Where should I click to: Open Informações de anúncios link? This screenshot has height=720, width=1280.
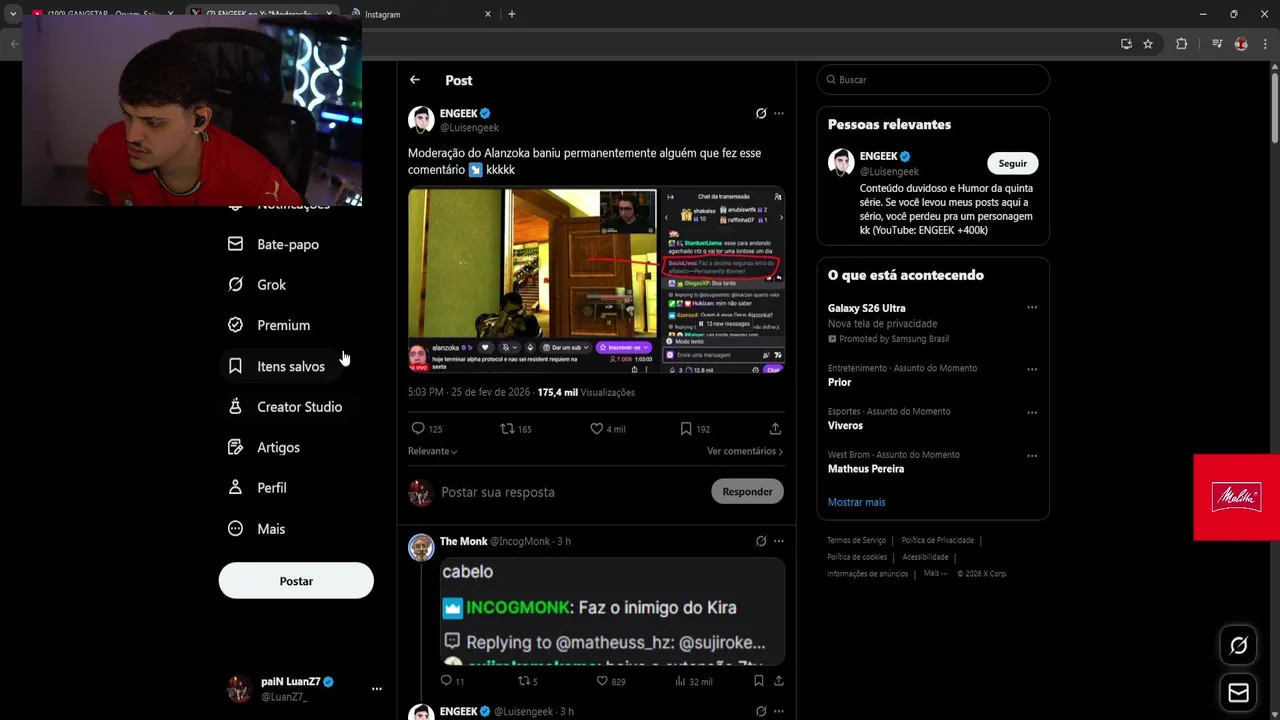click(867, 574)
